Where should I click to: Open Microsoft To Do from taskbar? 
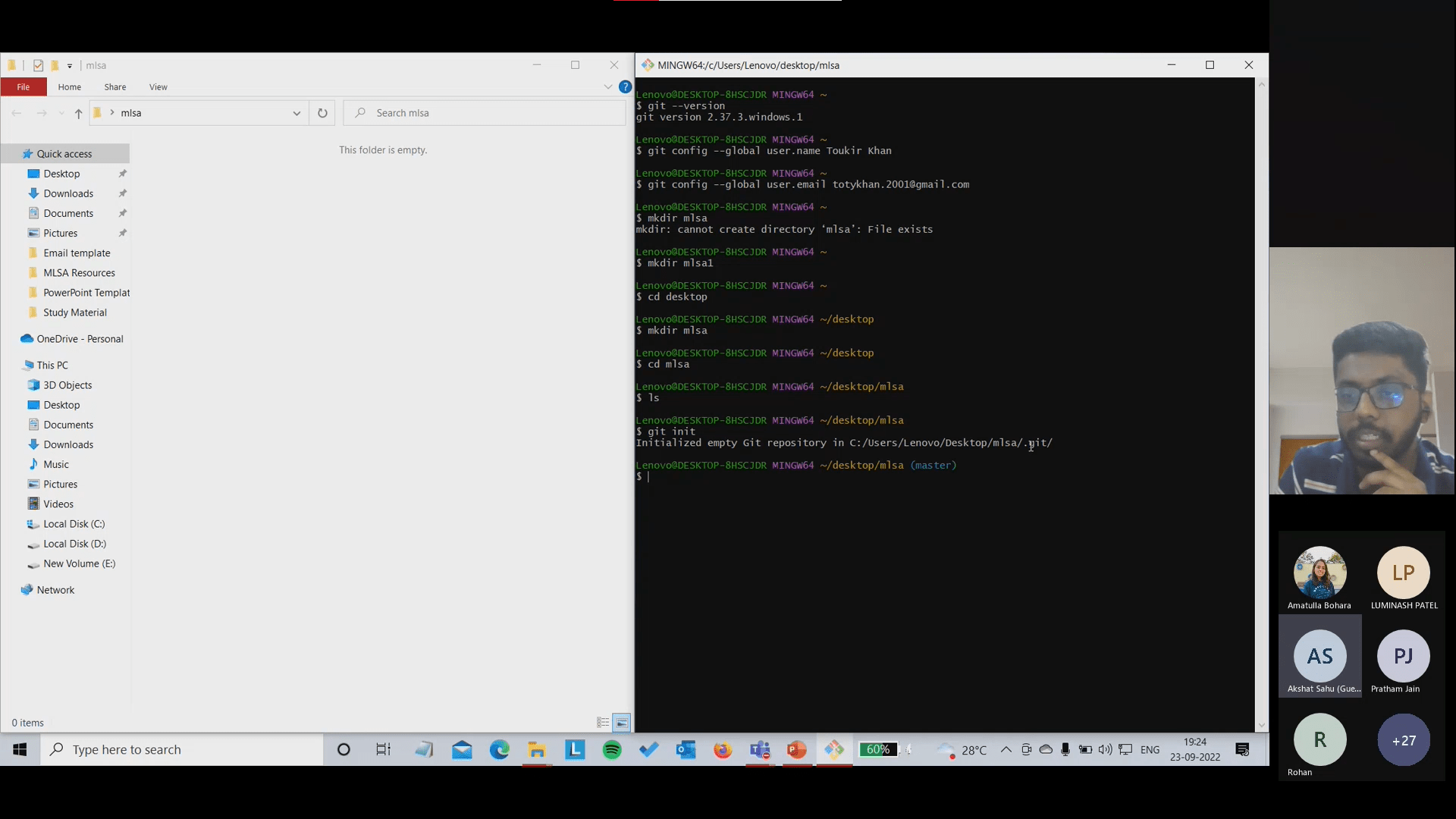click(x=649, y=749)
